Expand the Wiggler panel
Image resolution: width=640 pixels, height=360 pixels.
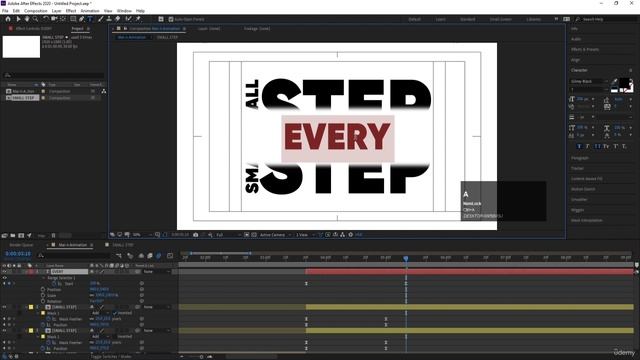coord(577,210)
